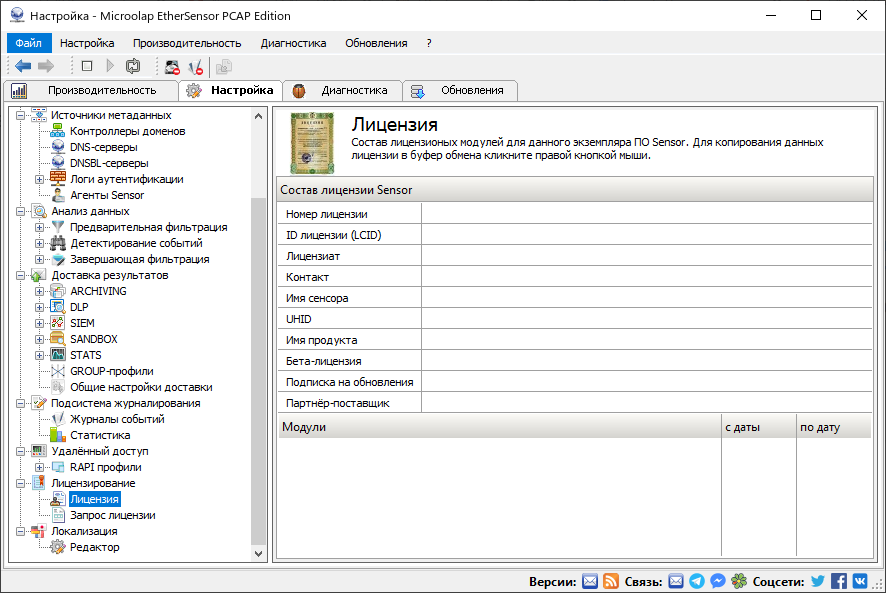The image size is (886, 593).
Task: Start the service with the play icon
Action: pyautogui.click(x=110, y=66)
